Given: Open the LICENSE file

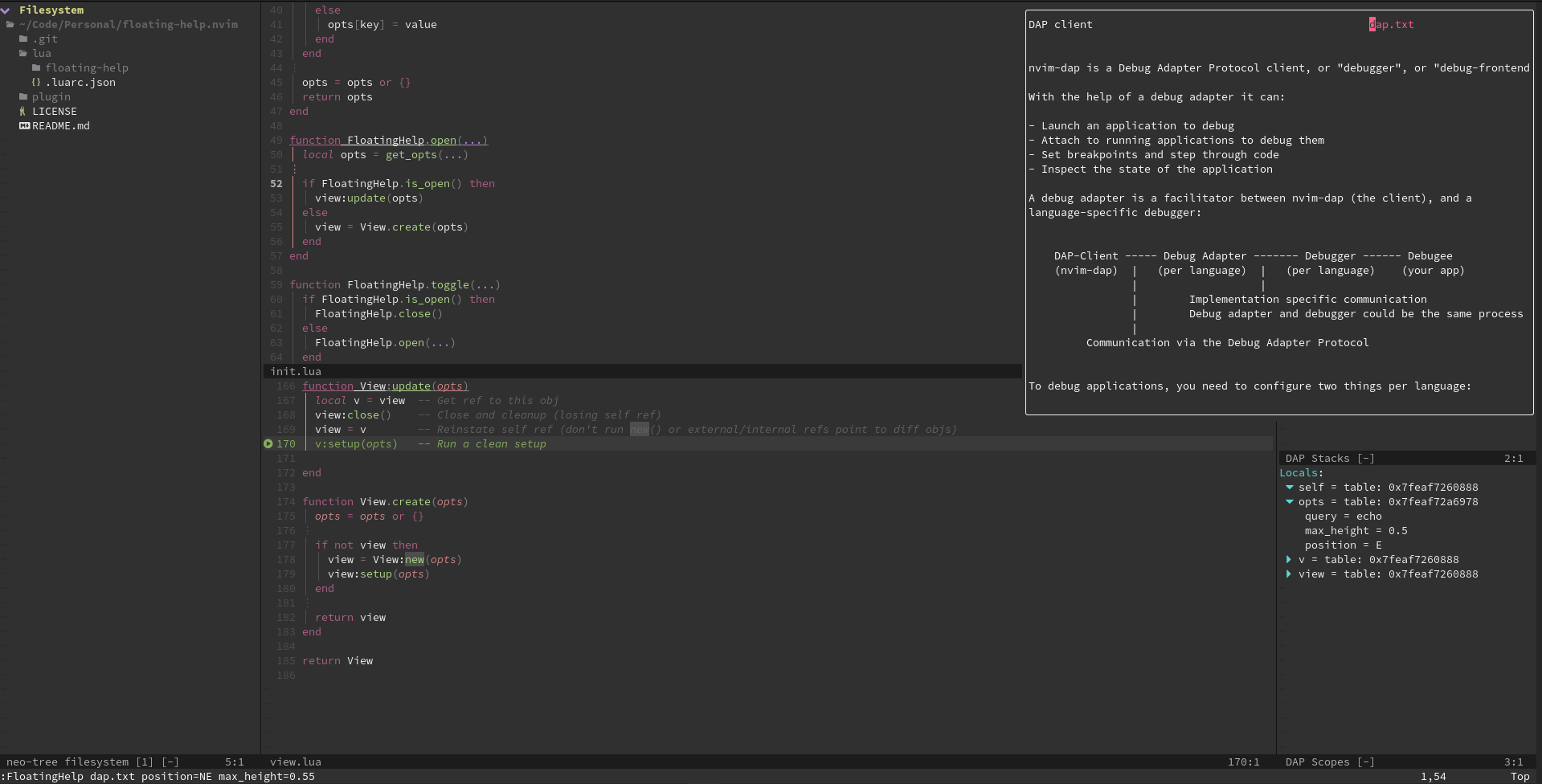Looking at the screenshot, I should coord(55,111).
